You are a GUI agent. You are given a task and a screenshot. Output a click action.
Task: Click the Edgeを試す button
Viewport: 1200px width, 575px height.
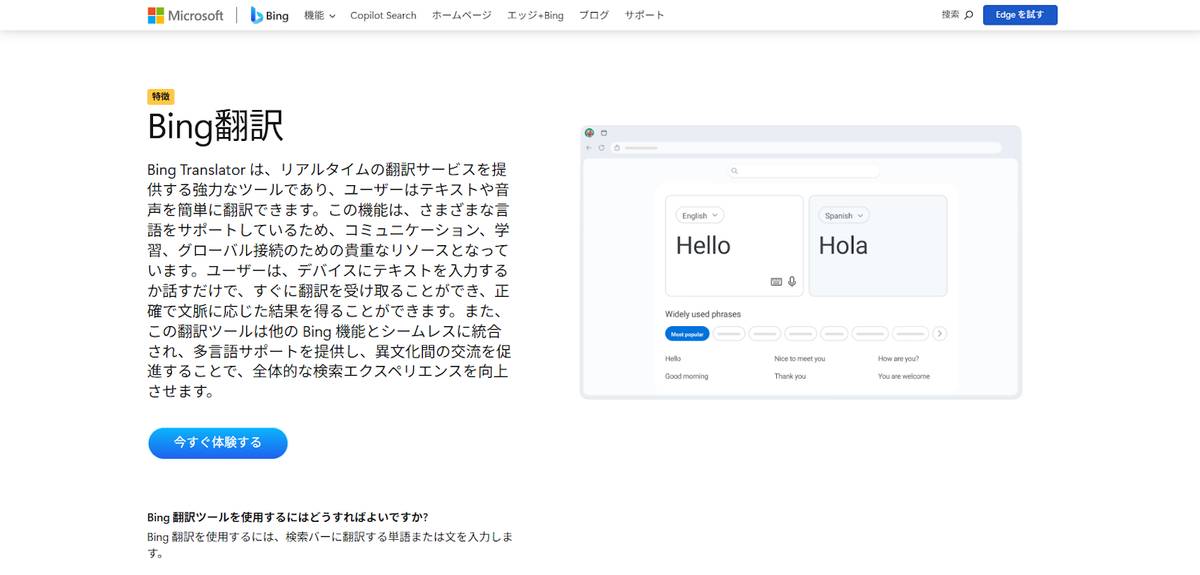click(x=1019, y=15)
